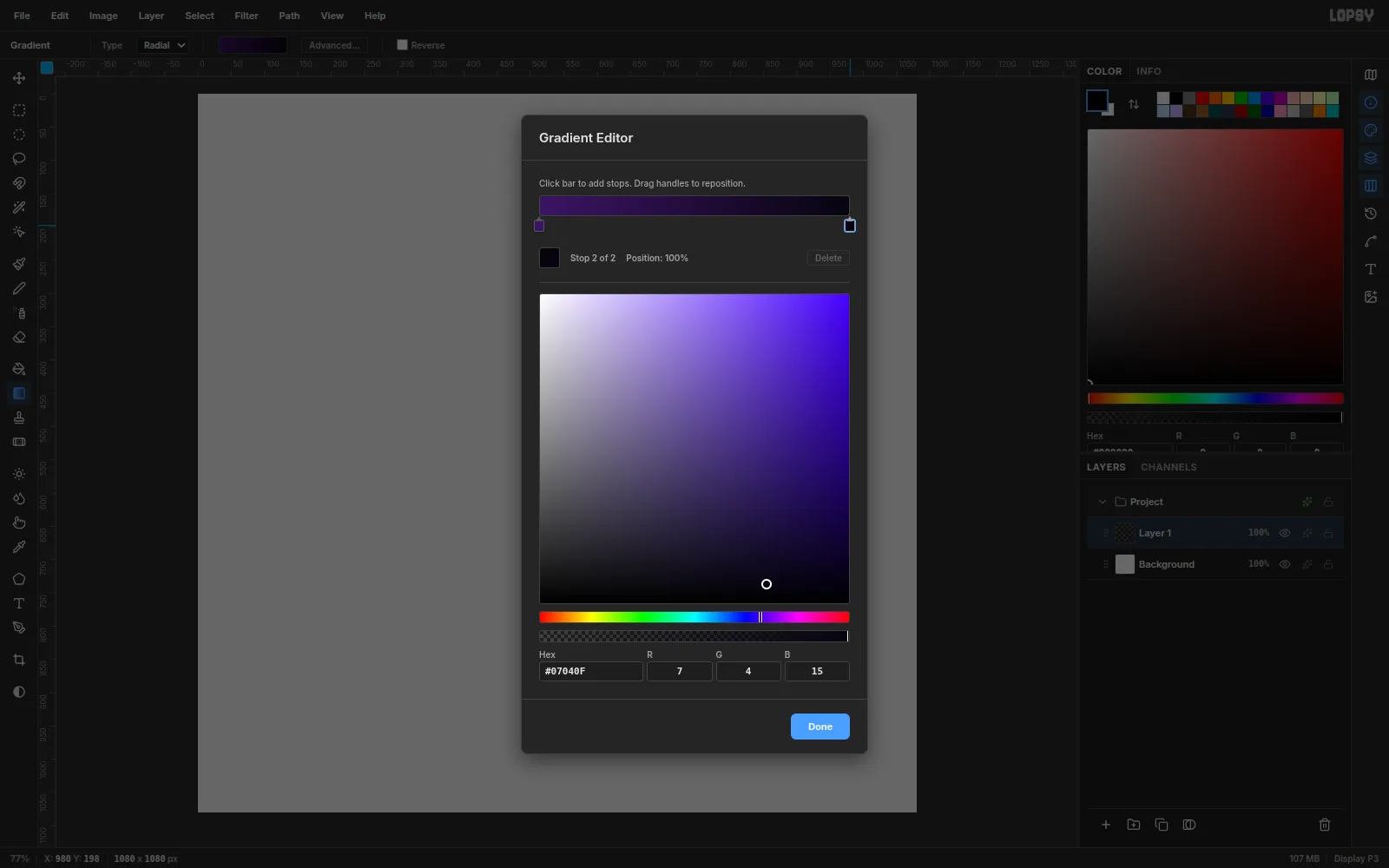
Task: Collapse the Project group
Action: [1103, 502]
